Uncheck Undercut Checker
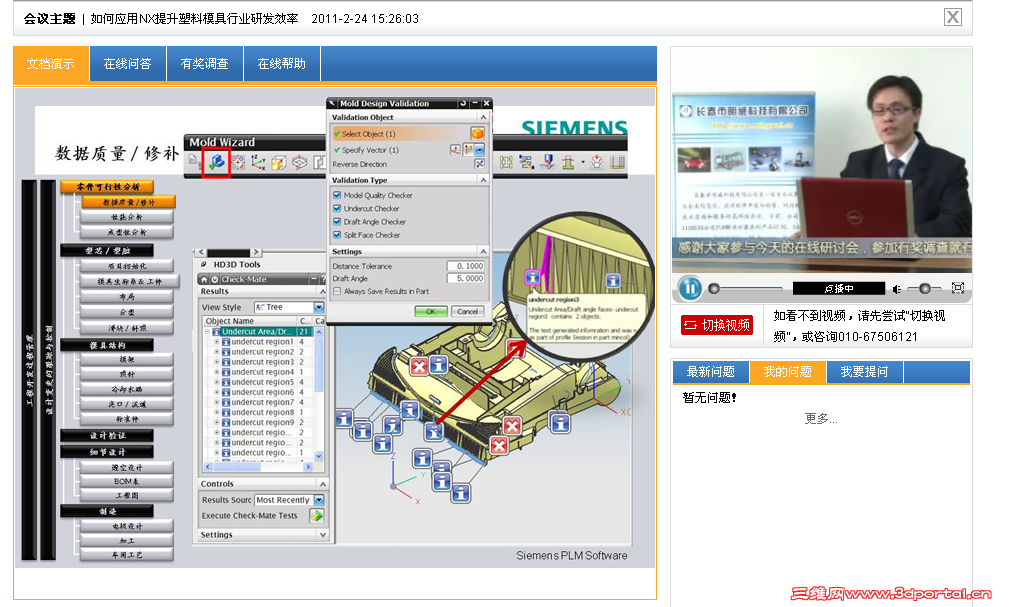The image size is (1011, 607). pyautogui.click(x=337, y=208)
